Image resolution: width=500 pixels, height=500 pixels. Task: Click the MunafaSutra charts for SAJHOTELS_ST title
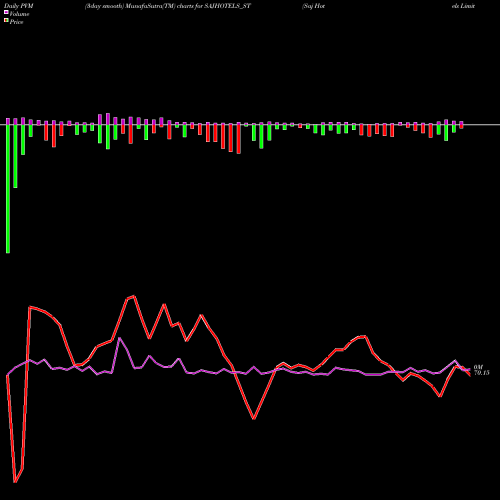click(x=168, y=6)
